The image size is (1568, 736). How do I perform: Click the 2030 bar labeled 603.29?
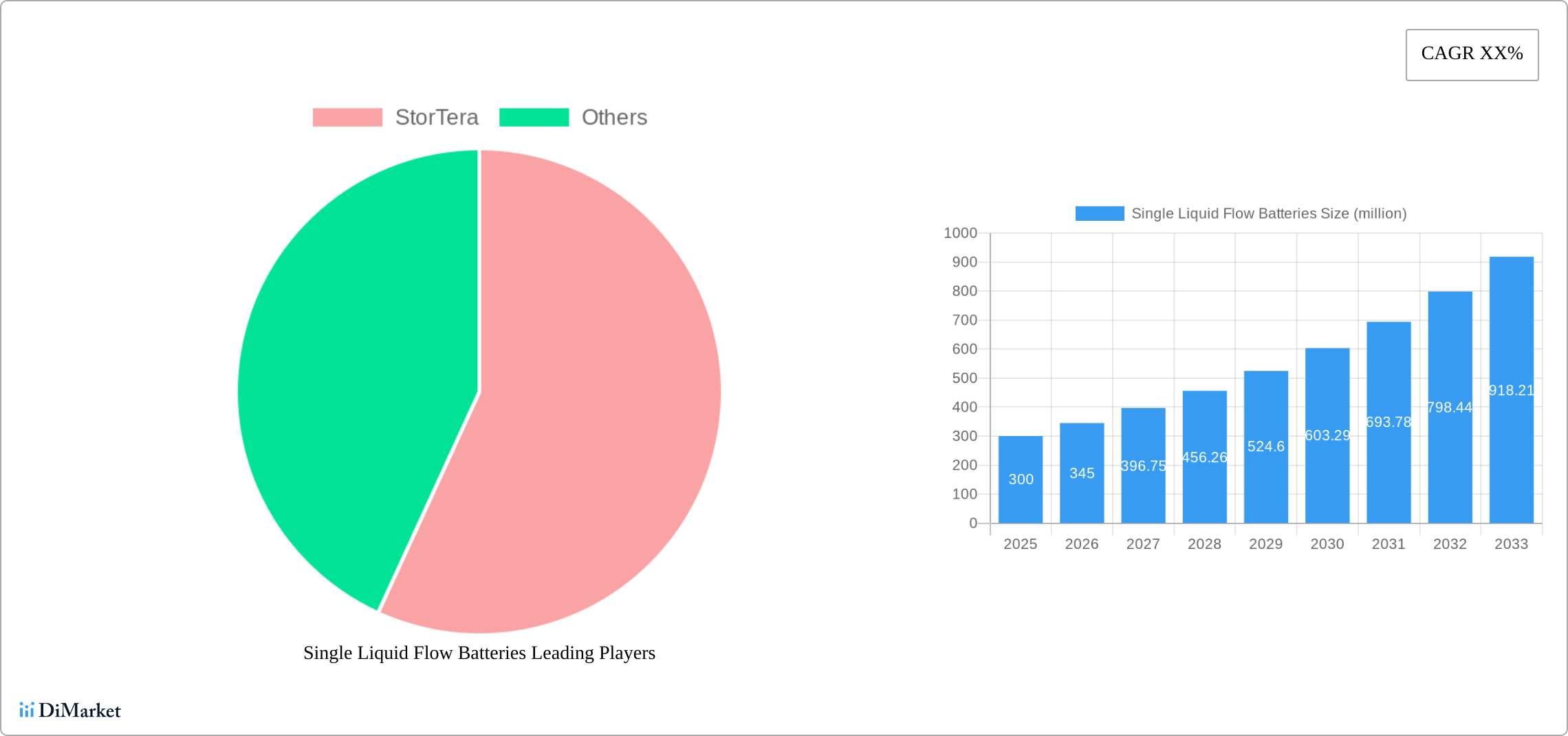tap(1327, 435)
